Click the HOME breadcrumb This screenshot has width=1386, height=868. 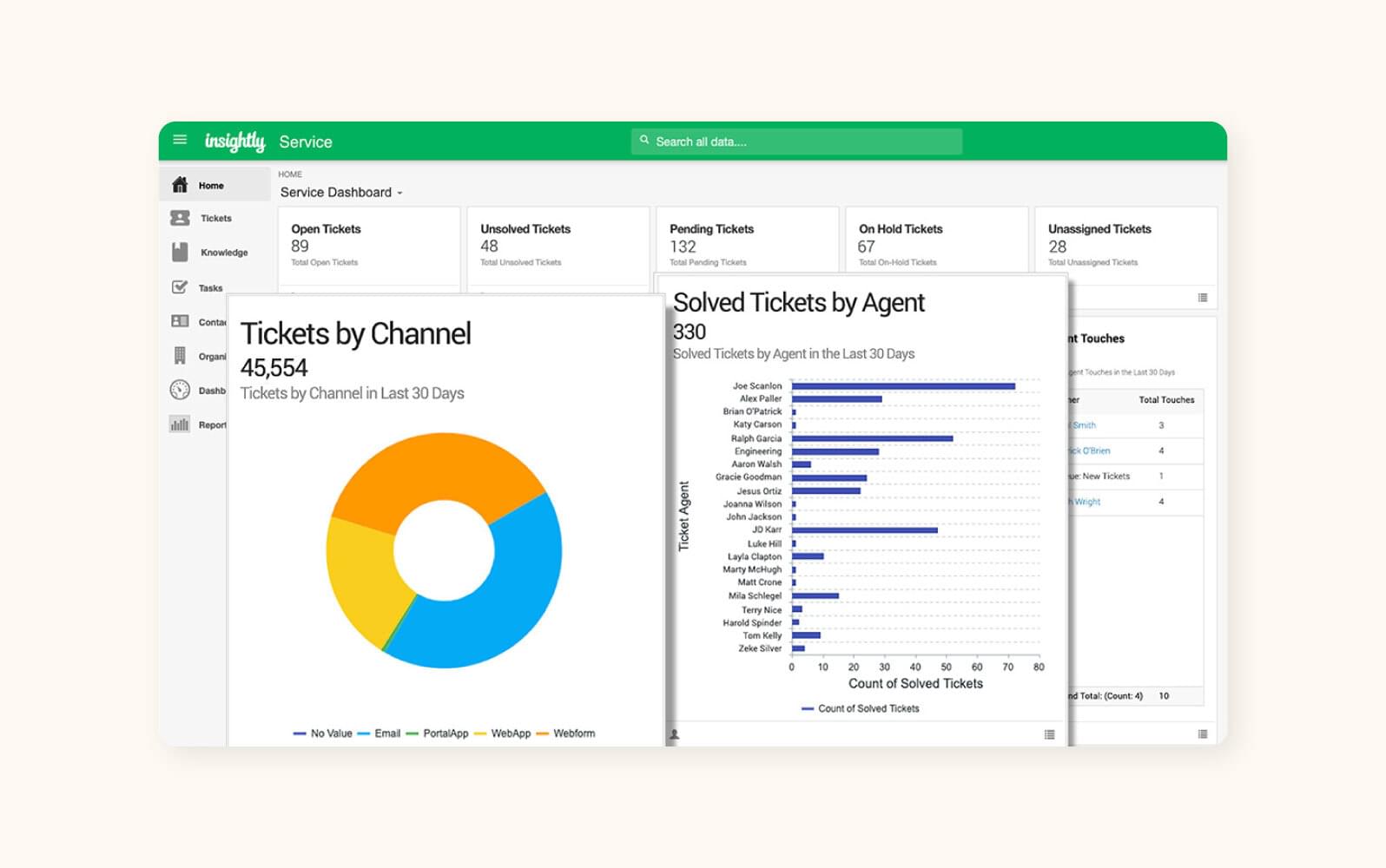(290, 174)
